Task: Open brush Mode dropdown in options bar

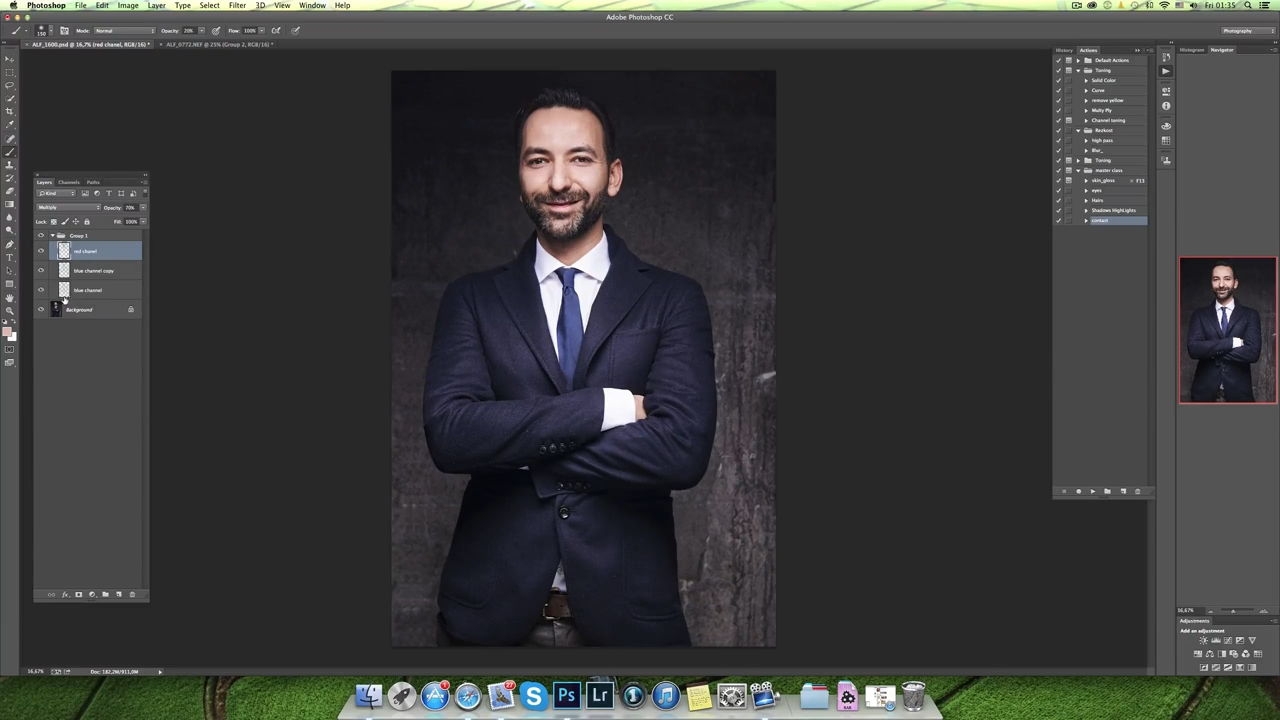Action: click(x=125, y=31)
